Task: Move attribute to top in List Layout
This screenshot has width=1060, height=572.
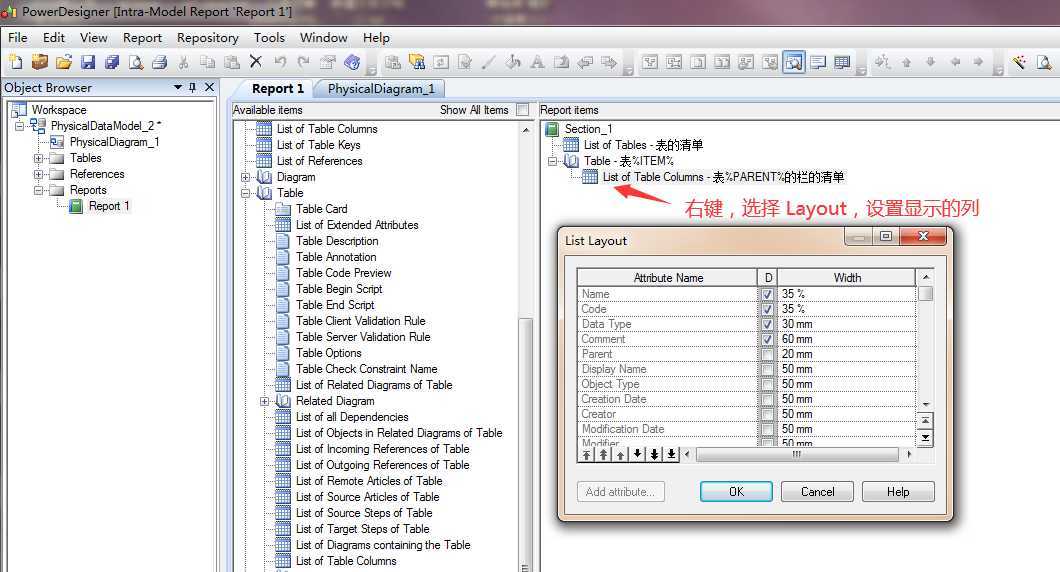Action: tap(587, 454)
